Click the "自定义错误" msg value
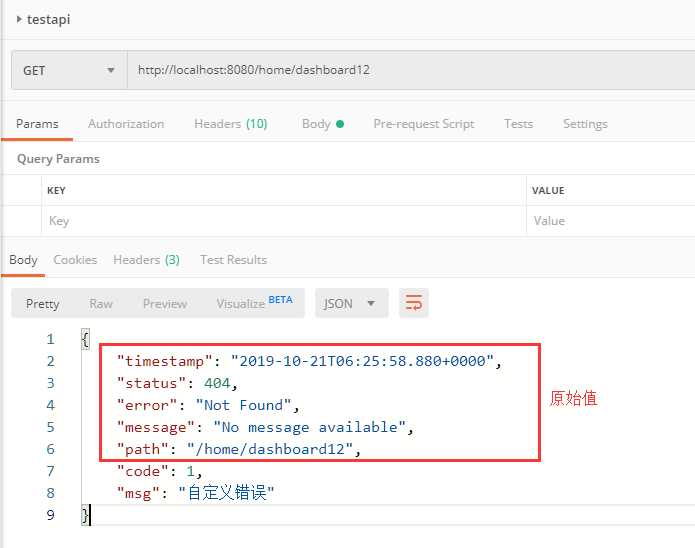The image size is (695, 548). click(x=226, y=493)
